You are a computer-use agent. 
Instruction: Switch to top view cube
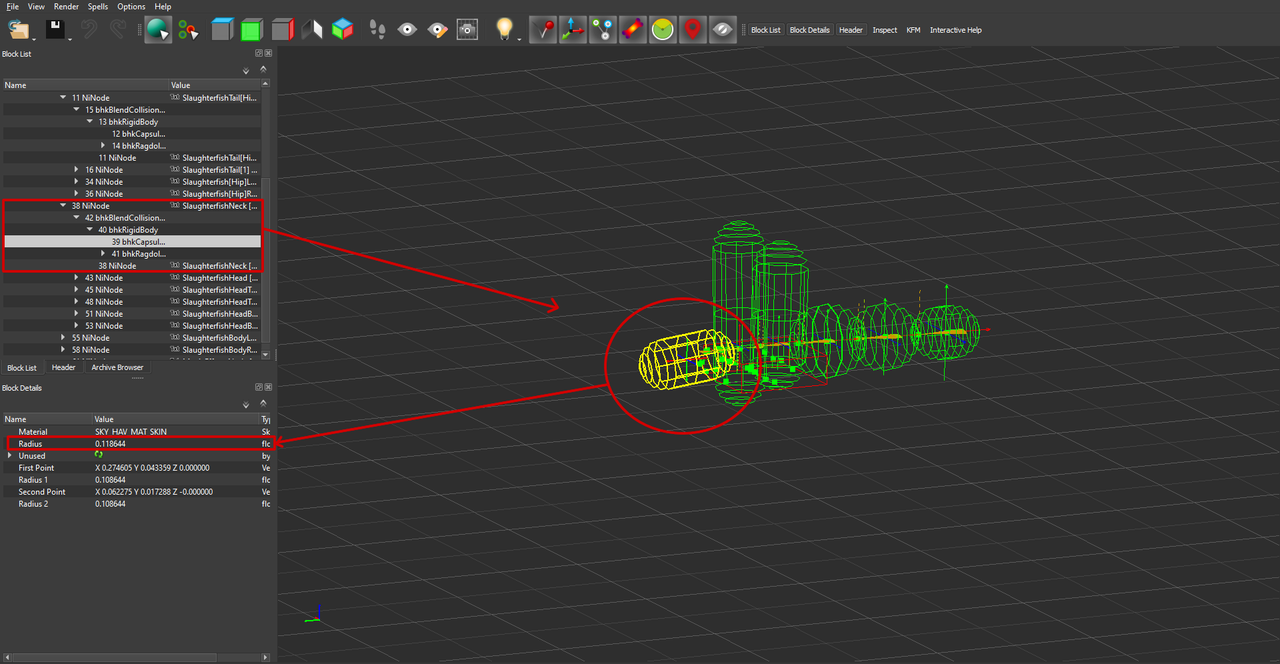tap(222, 29)
